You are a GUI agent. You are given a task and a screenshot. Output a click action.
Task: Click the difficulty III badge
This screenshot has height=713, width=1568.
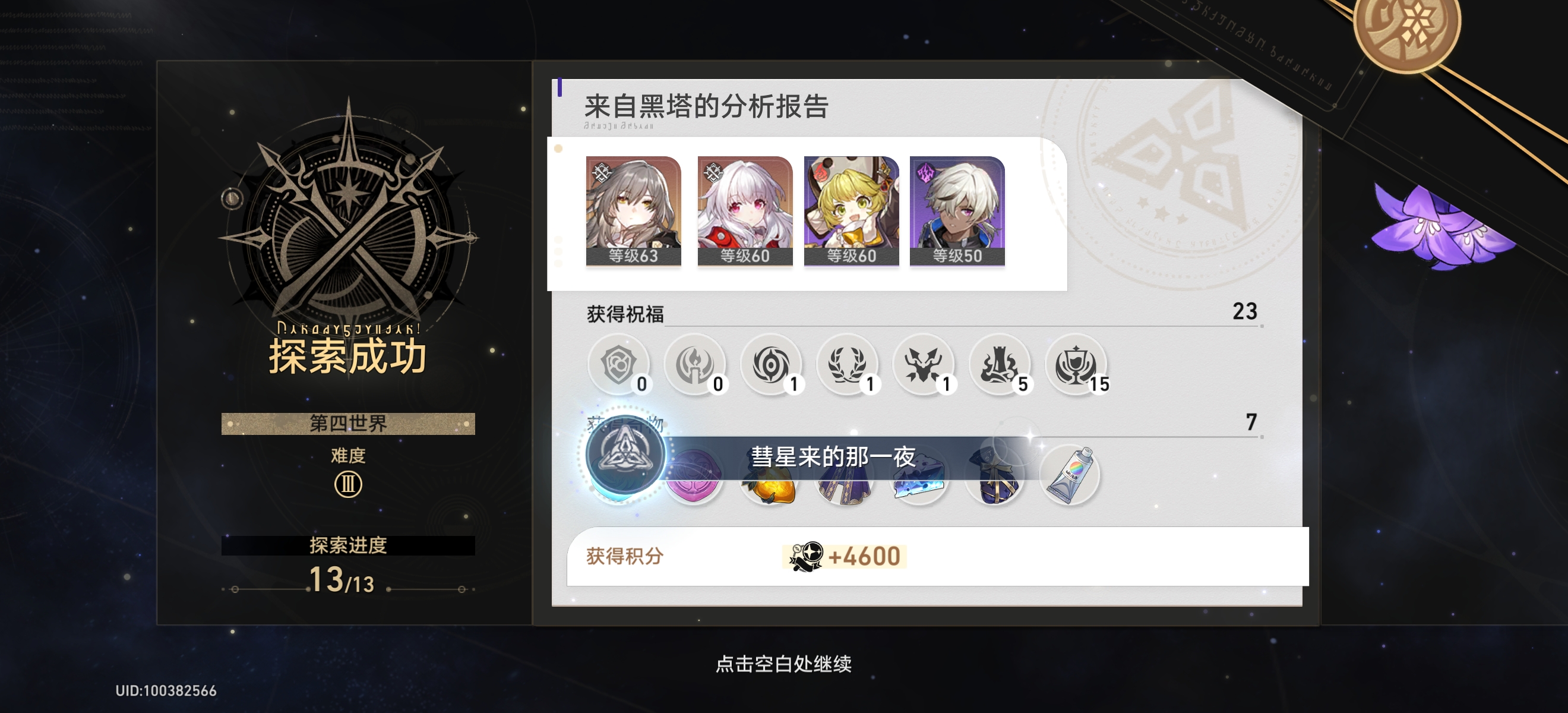pyautogui.click(x=348, y=485)
